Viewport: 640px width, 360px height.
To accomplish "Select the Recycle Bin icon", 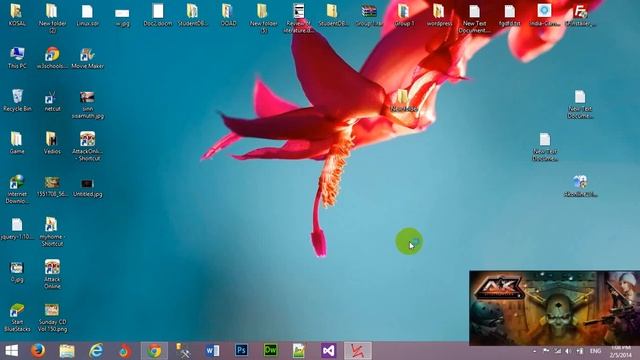I will pos(17,100).
